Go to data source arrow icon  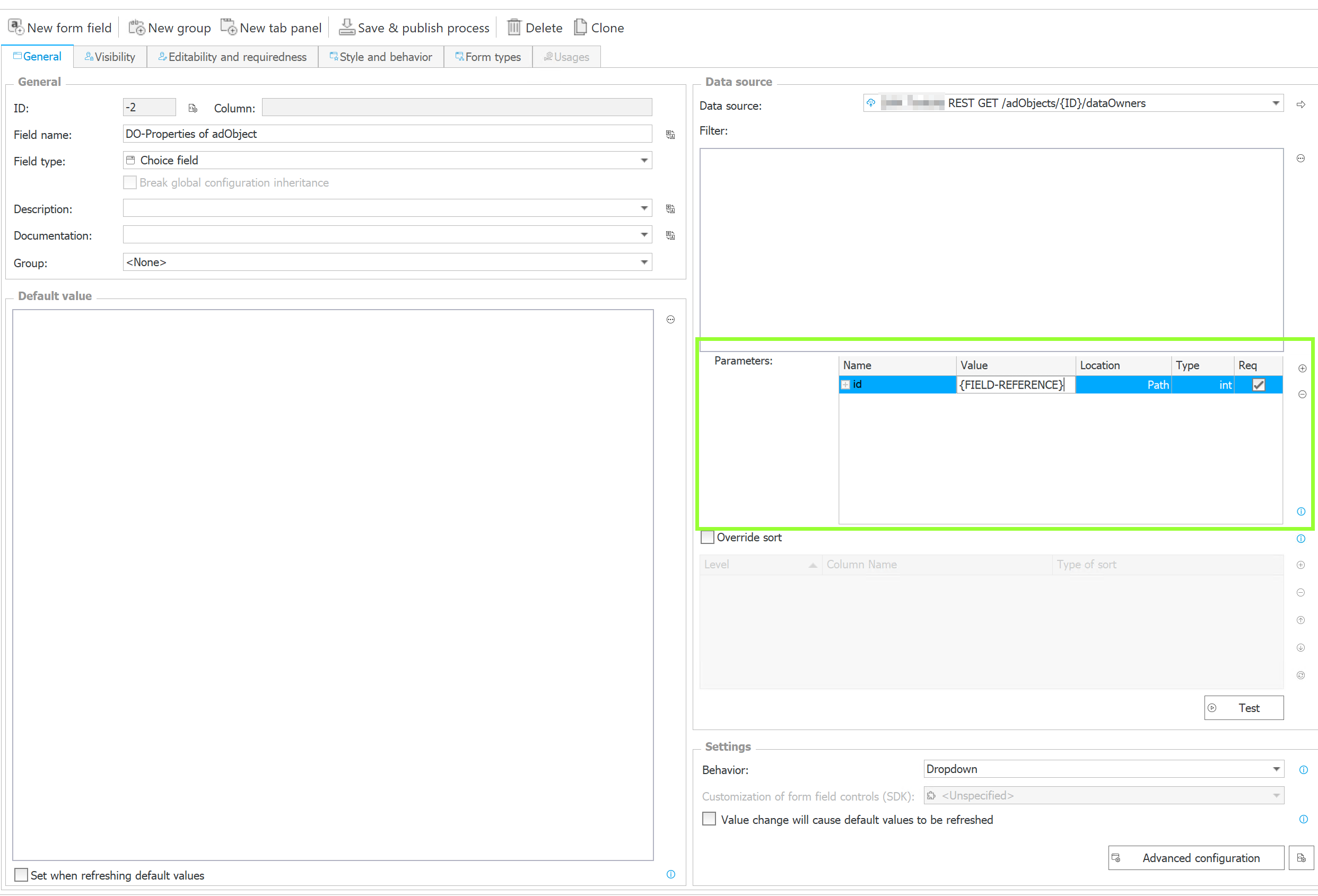pyautogui.click(x=1301, y=104)
